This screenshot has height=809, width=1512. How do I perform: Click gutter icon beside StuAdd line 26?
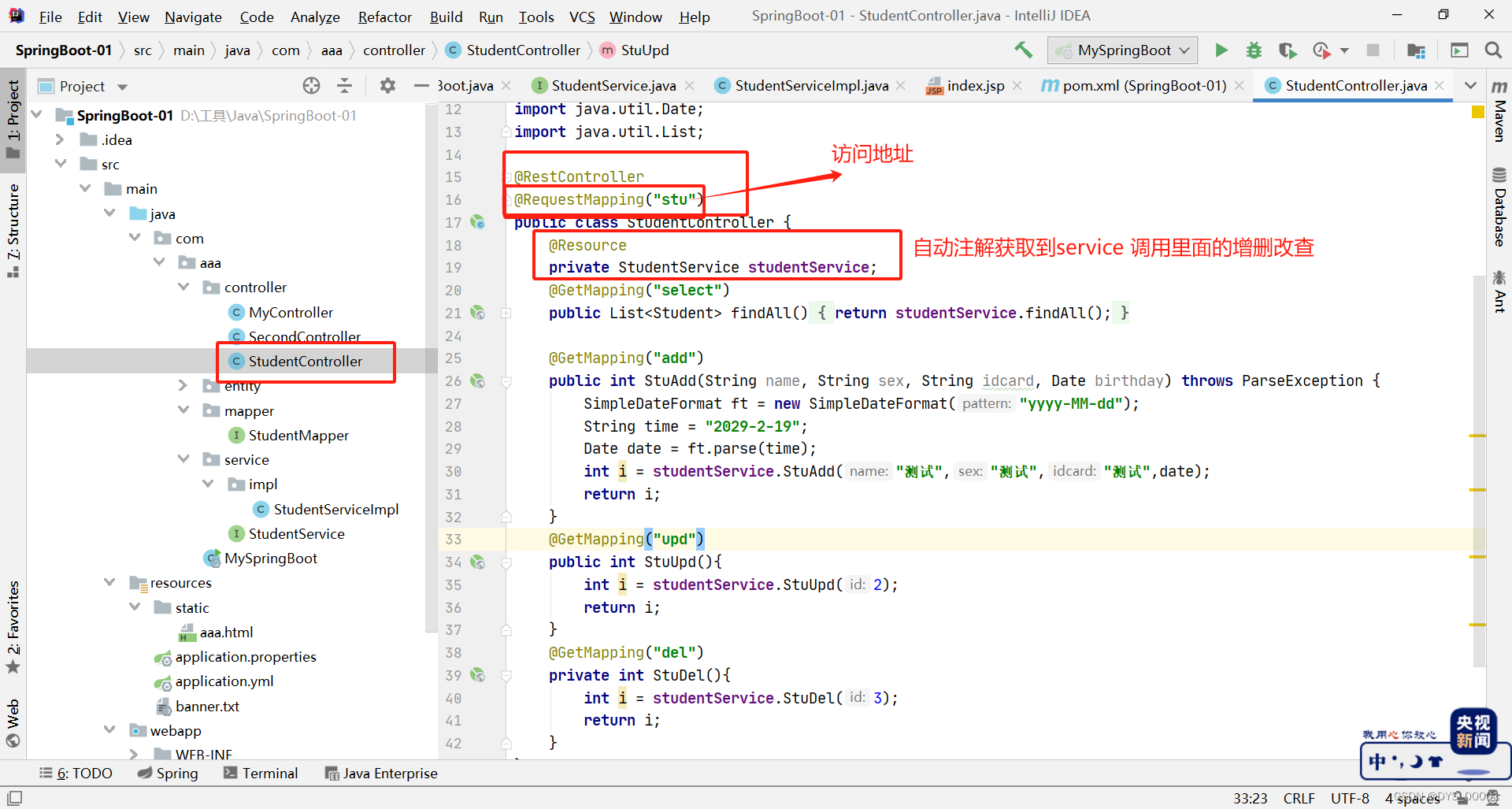point(478,381)
